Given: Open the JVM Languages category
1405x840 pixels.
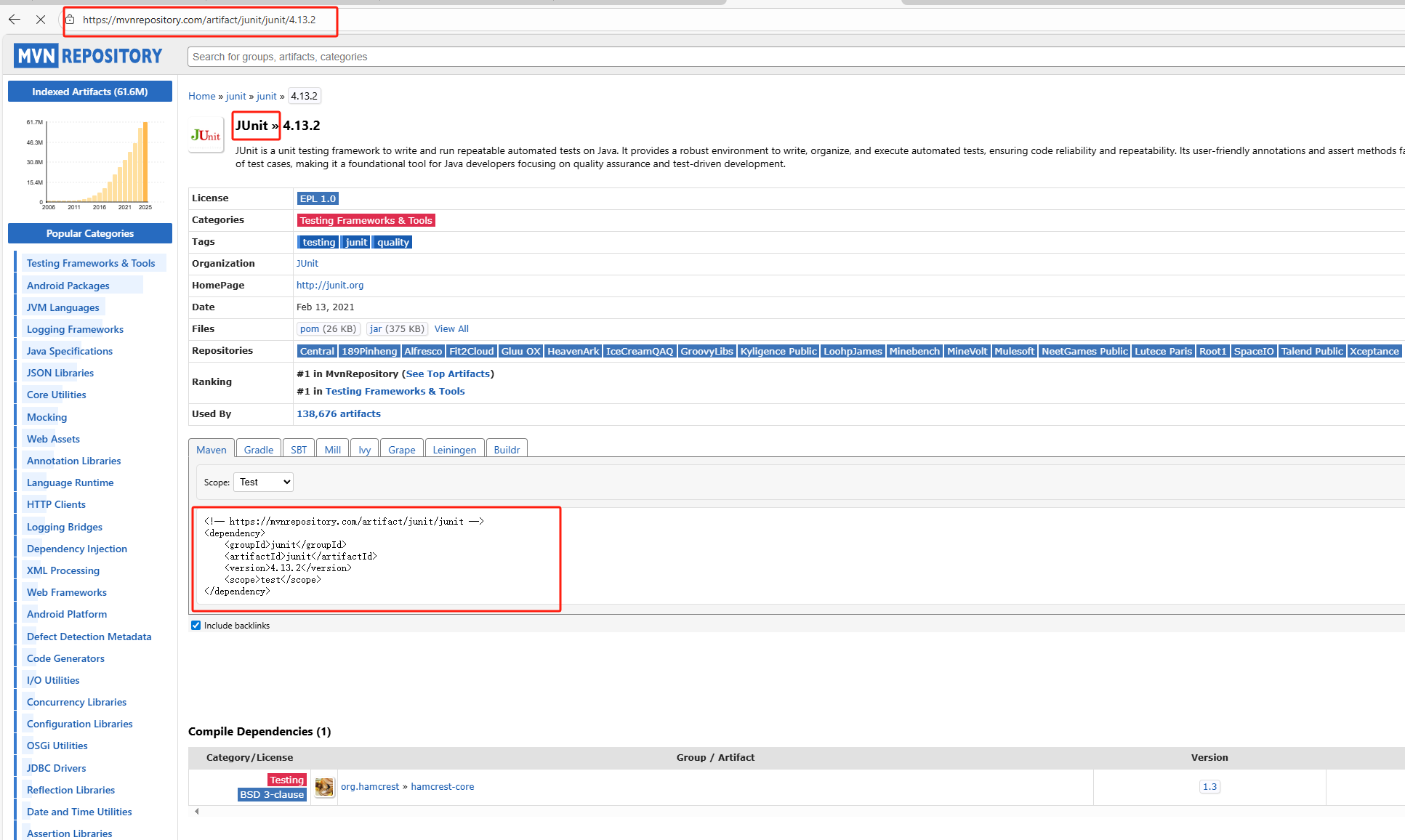Looking at the screenshot, I should point(63,307).
